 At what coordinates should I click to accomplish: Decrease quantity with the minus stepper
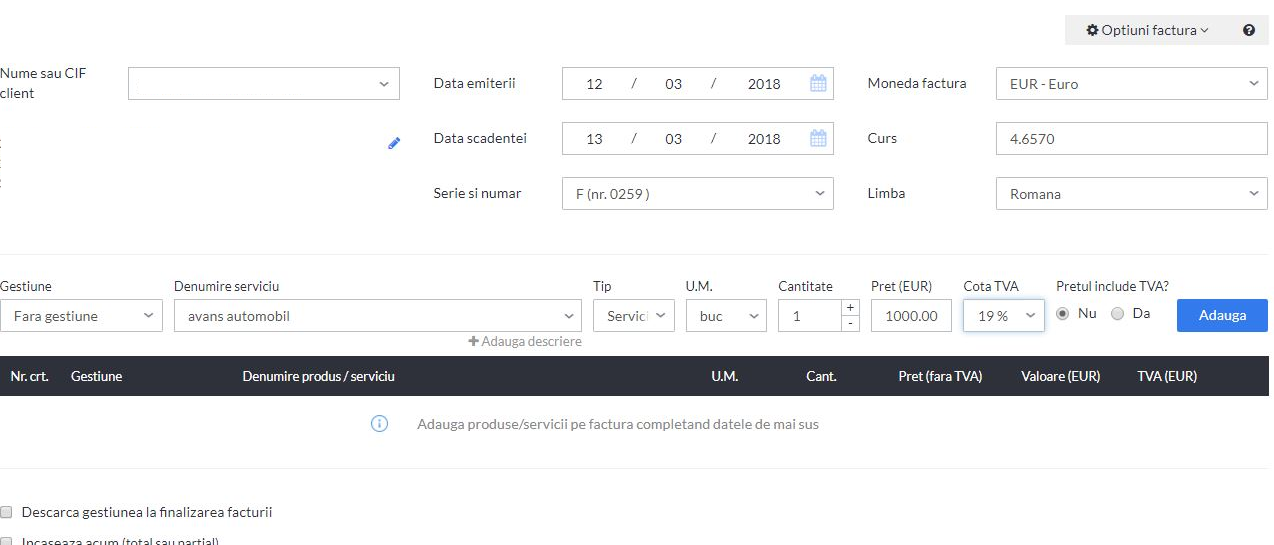coord(850,323)
